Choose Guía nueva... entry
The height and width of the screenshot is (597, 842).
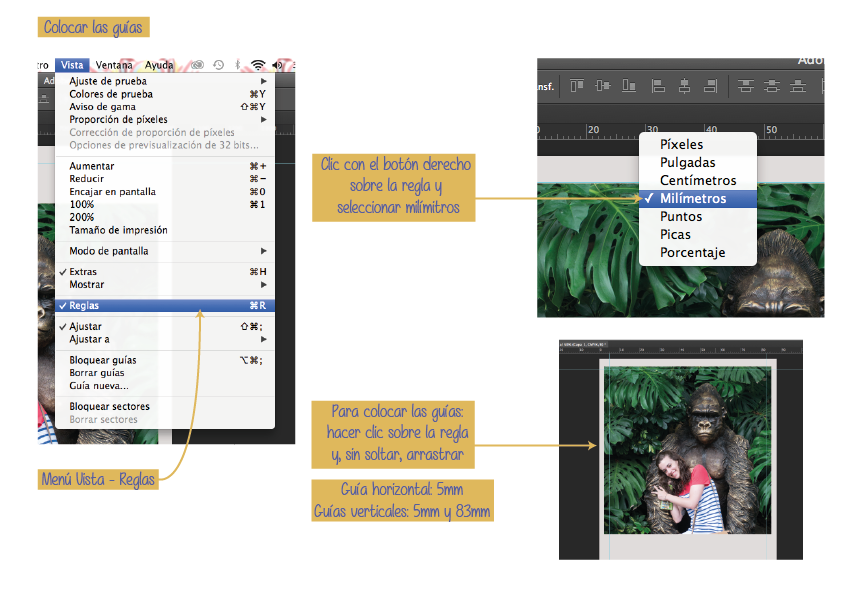coord(165,386)
